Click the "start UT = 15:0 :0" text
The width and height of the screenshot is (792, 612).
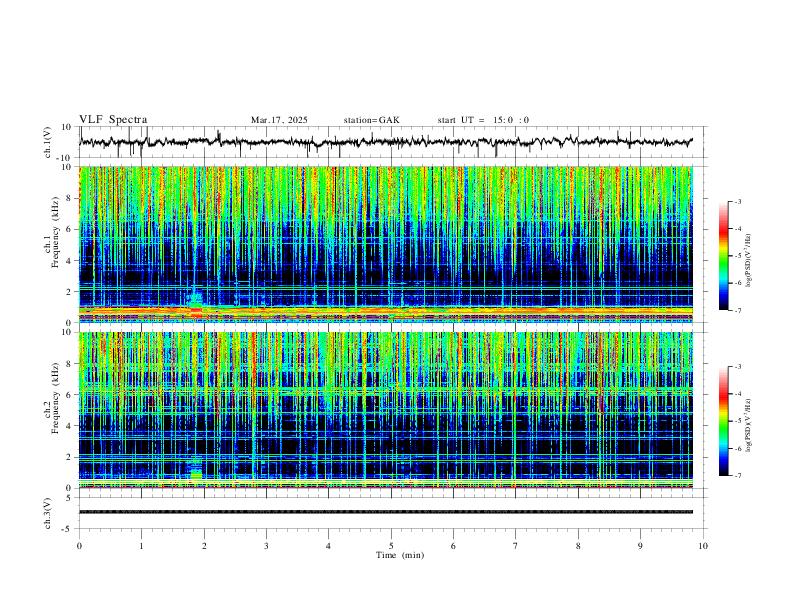pos(483,120)
